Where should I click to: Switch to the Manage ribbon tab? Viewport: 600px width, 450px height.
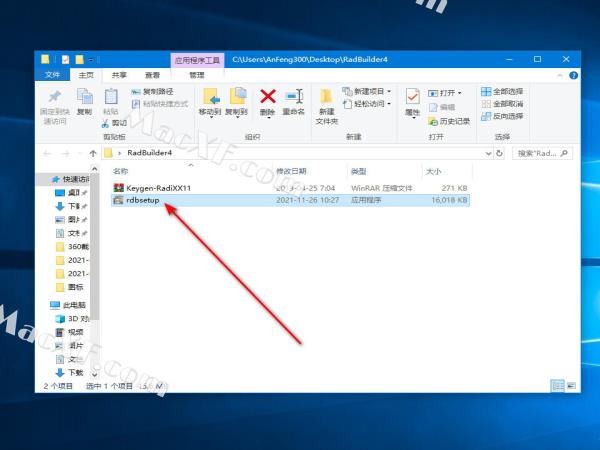tap(197, 75)
